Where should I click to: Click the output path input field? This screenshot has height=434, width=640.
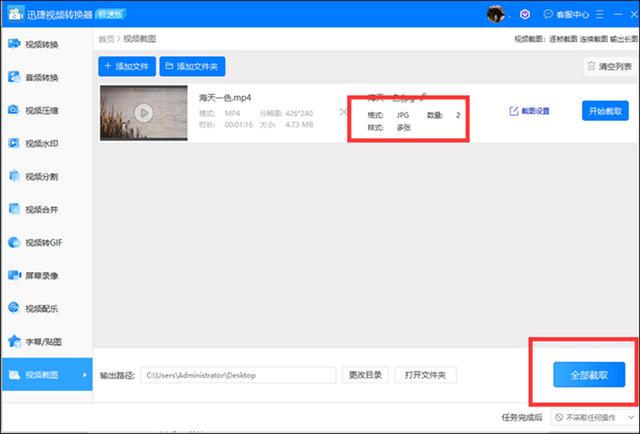(238, 375)
